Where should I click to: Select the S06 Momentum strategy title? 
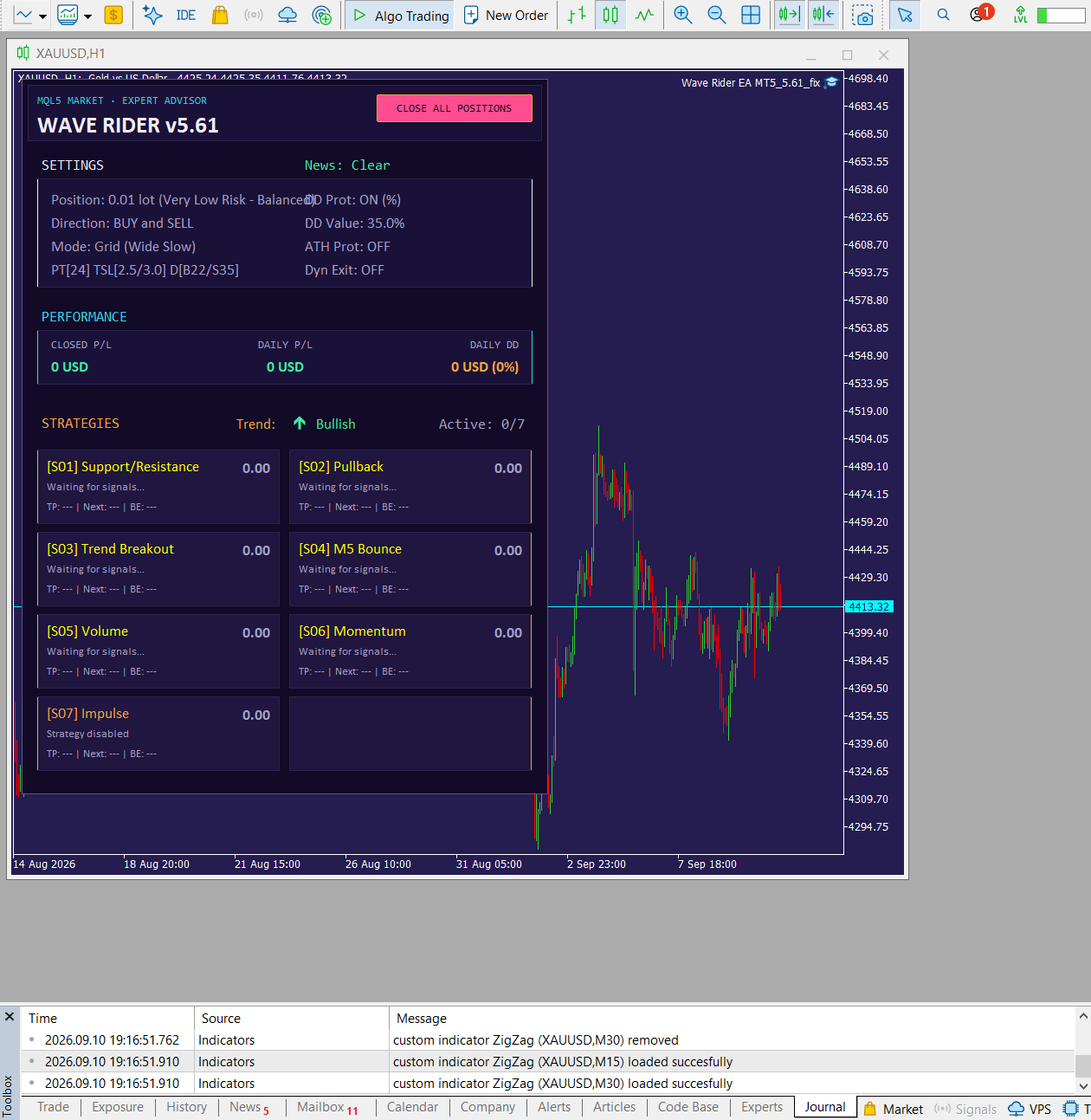[x=352, y=631]
